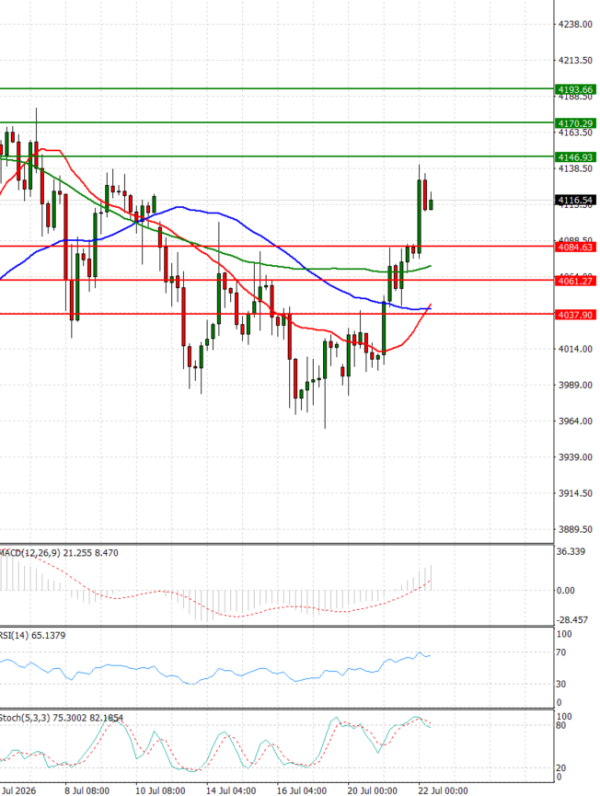
Task: Click the 14 Jul 04:00 time axis marker
Action: [x=231, y=791]
